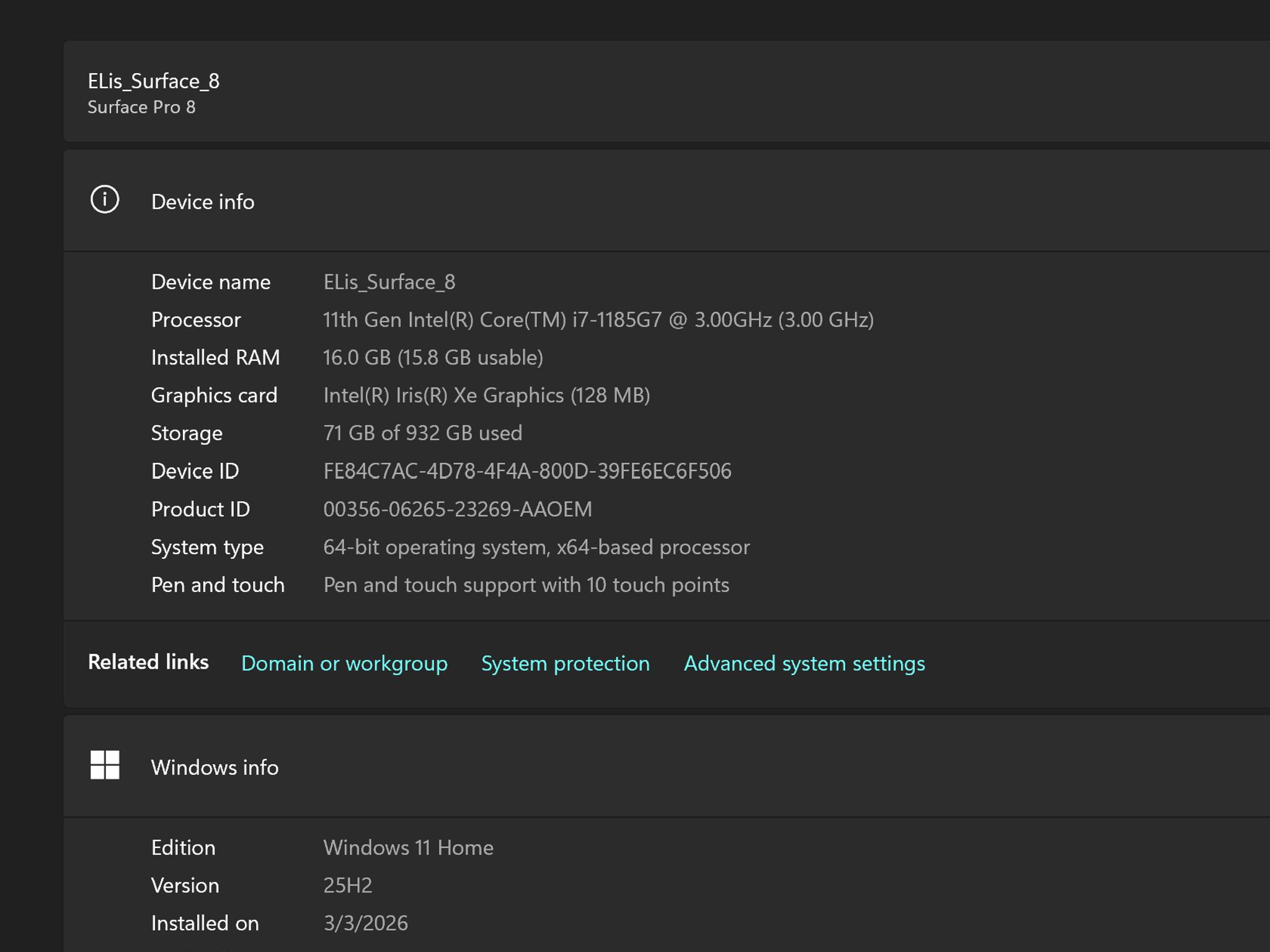The image size is (1270, 952).
Task: Click the 64-bit operating system value
Action: 536,547
